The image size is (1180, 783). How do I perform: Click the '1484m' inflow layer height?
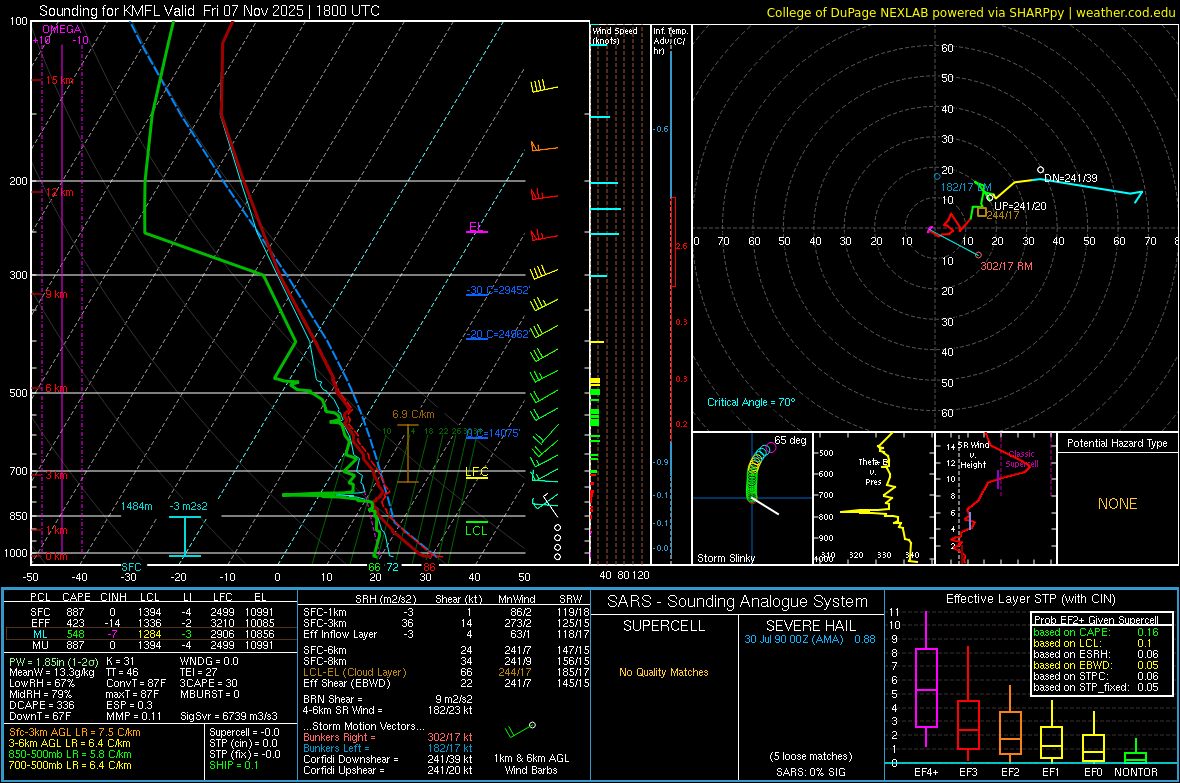coord(136,507)
